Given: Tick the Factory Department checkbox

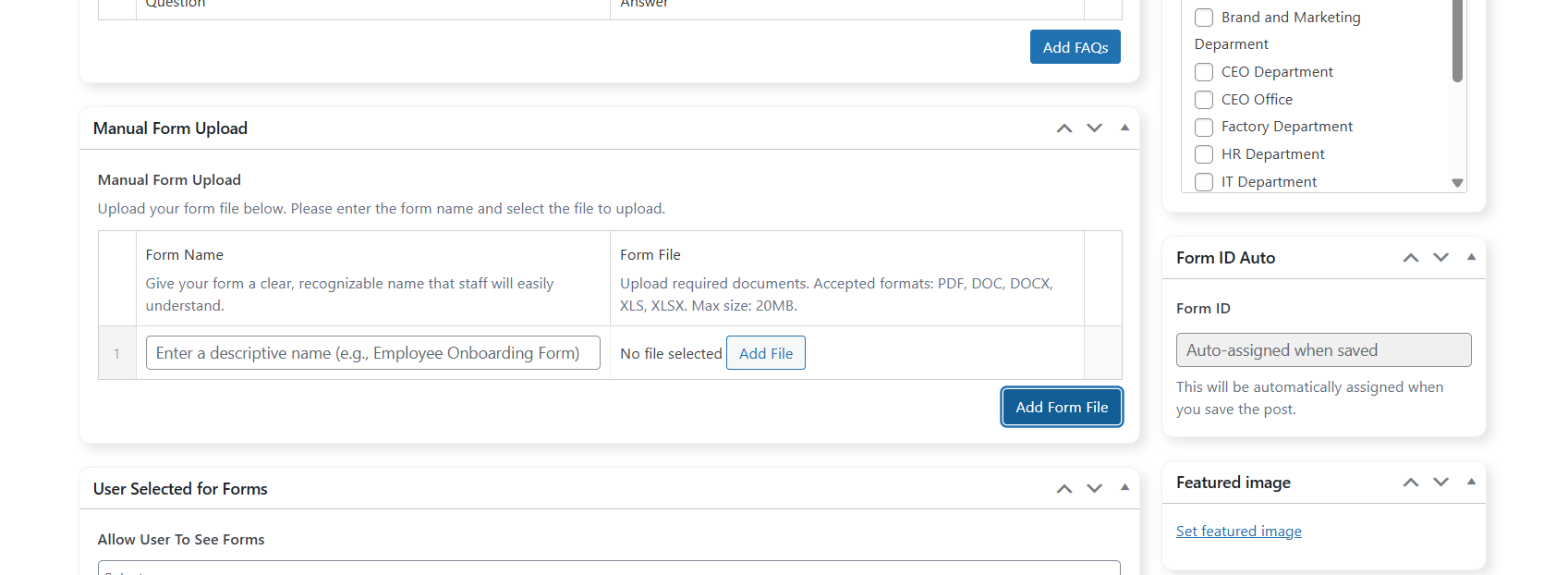Looking at the screenshot, I should tap(1204, 127).
